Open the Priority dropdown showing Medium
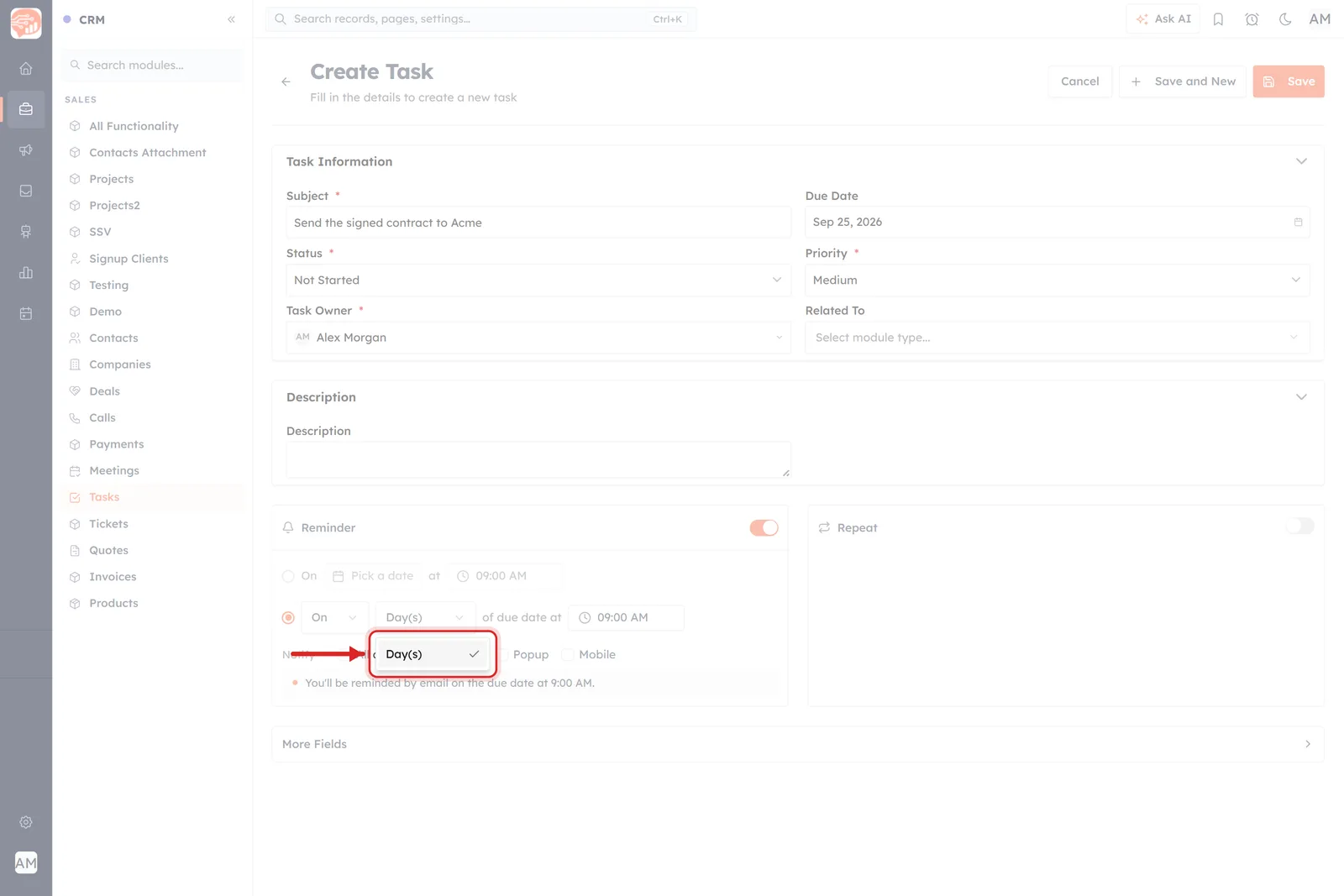This screenshot has width=1344, height=896. [1057, 280]
